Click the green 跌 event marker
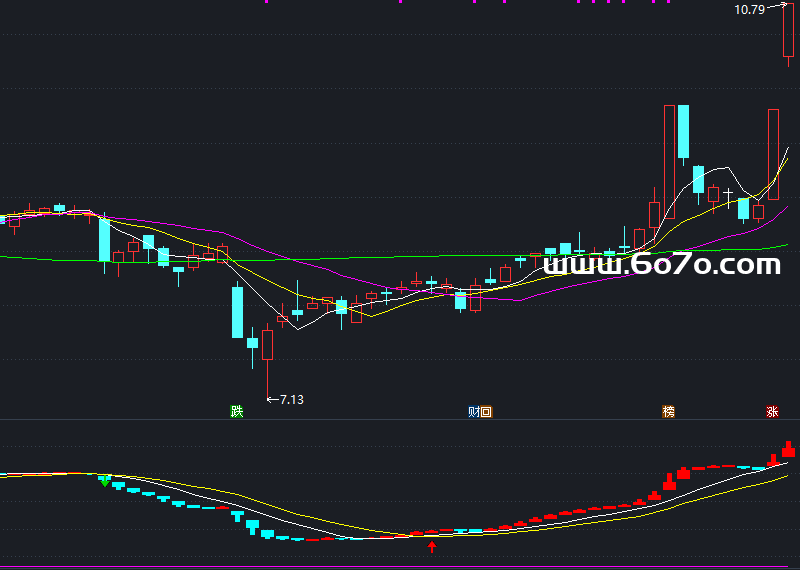 237,411
